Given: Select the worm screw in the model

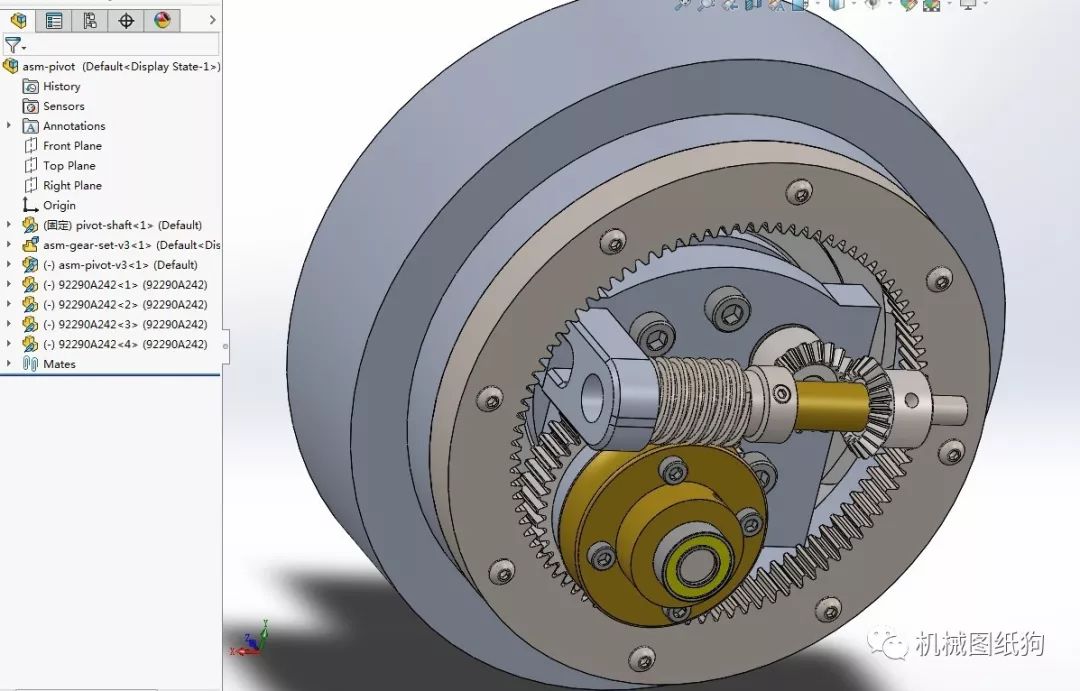Looking at the screenshot, I should (701, 403).
